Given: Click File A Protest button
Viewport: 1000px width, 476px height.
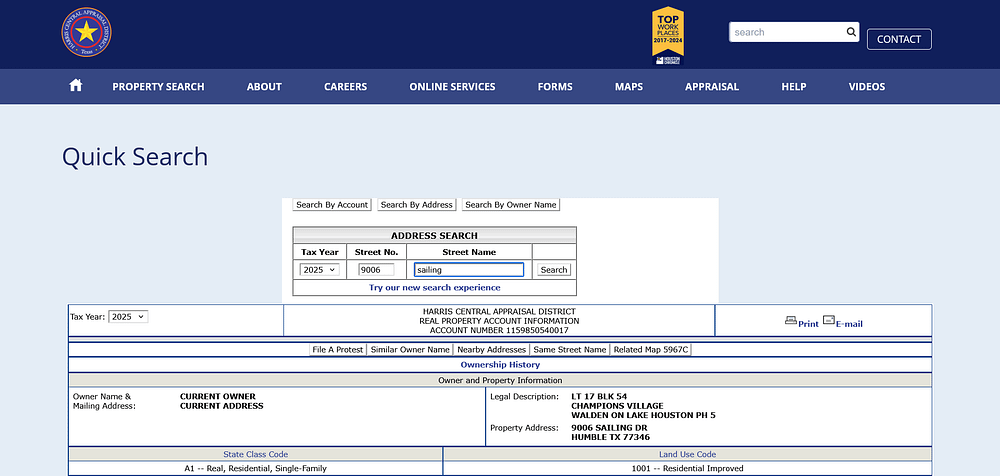Looking at the screenshot, I should coord(337,350).
